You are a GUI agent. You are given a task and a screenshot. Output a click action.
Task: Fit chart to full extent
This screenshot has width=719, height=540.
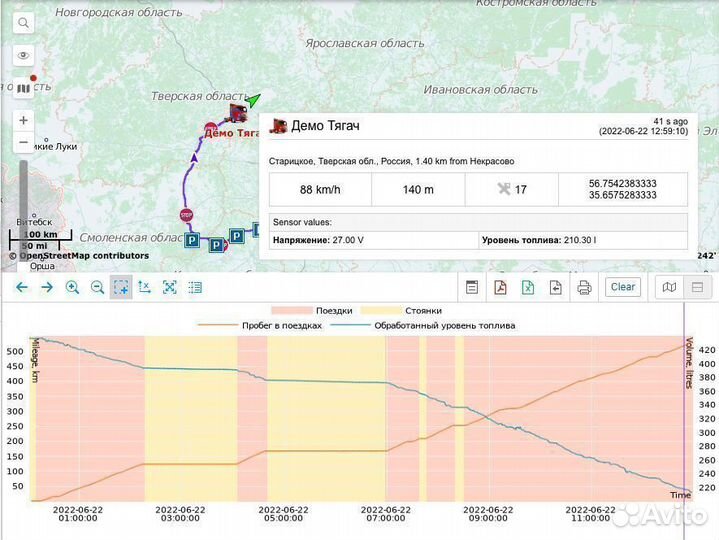tap(170, 287)
